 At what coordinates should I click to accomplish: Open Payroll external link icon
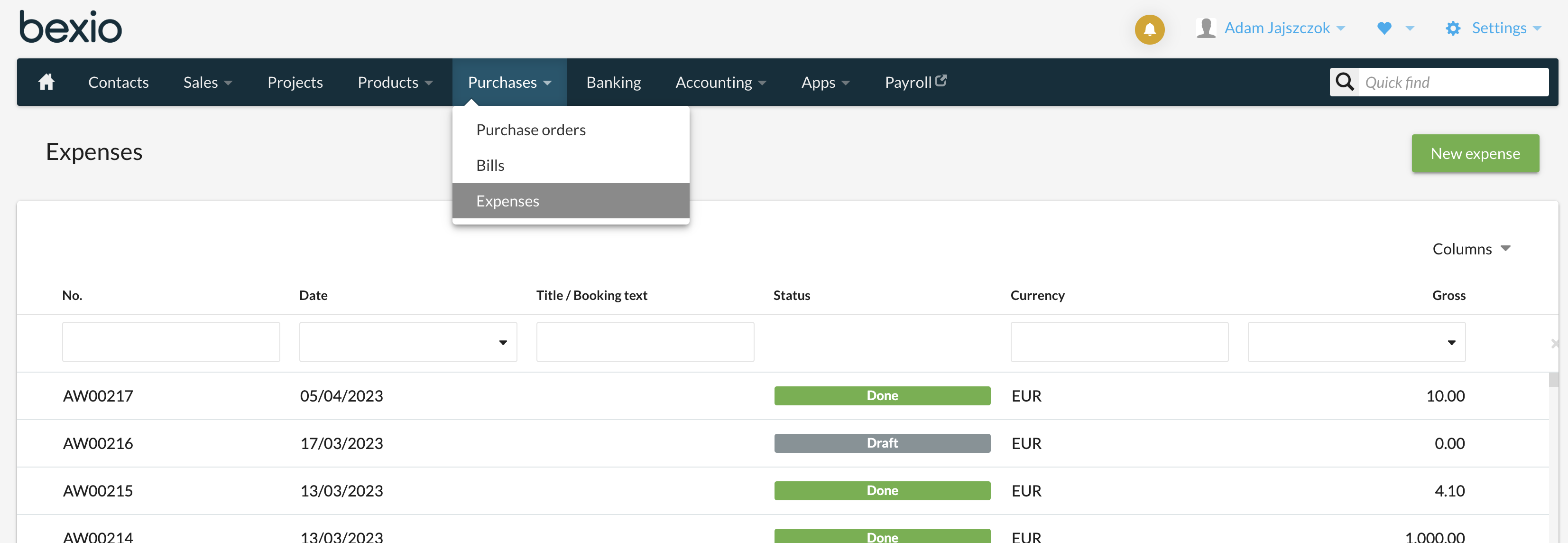point(941,80)
